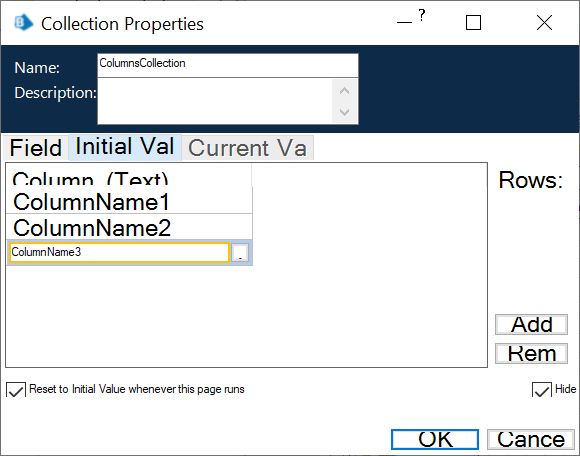This screenshot has height=456, width=580.
Task: Select the Initial Values tab
Action: click(x=125, y=147)
